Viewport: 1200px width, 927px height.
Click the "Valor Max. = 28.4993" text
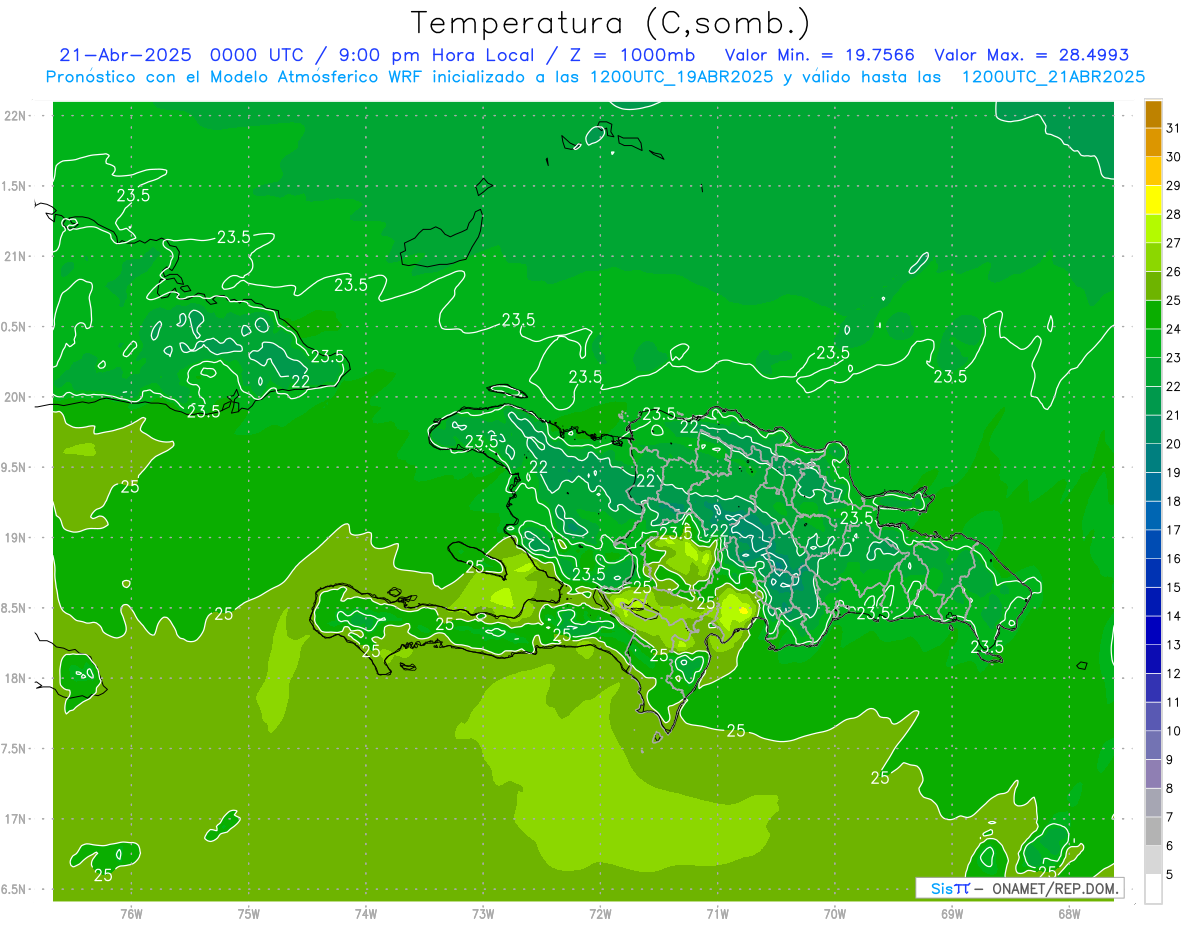pos(1031,55)
